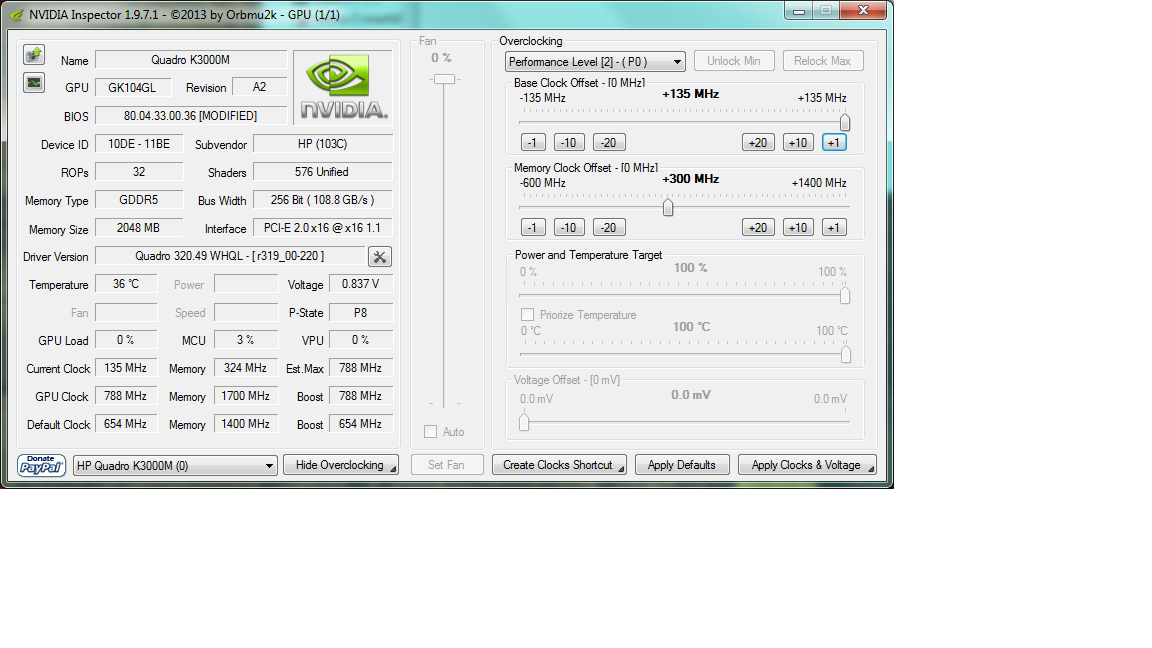
Task: Click Base Clock Offset +10 button
Action: (x=798, y=143)
